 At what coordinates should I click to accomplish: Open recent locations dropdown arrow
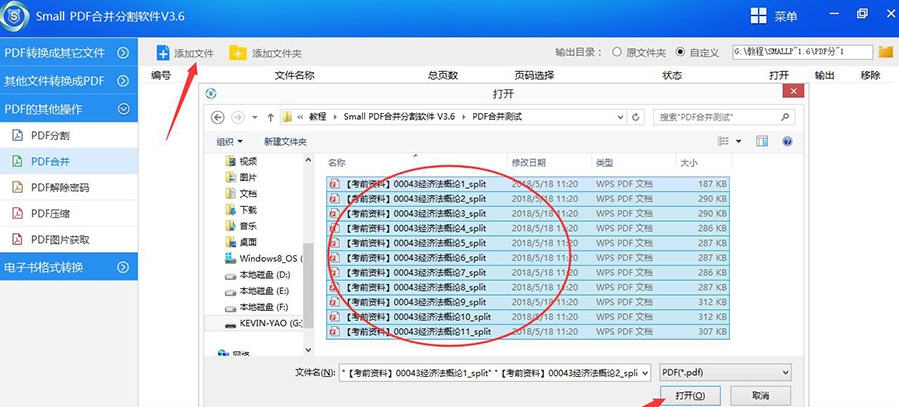coord(255,117)
